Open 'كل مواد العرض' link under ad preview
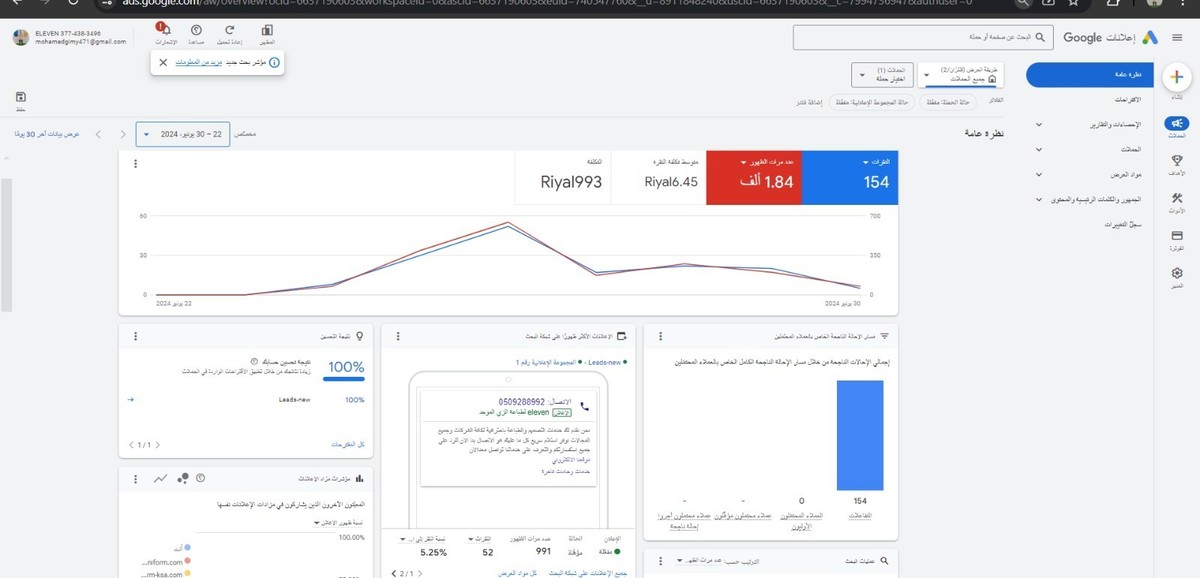 (518, 573)
